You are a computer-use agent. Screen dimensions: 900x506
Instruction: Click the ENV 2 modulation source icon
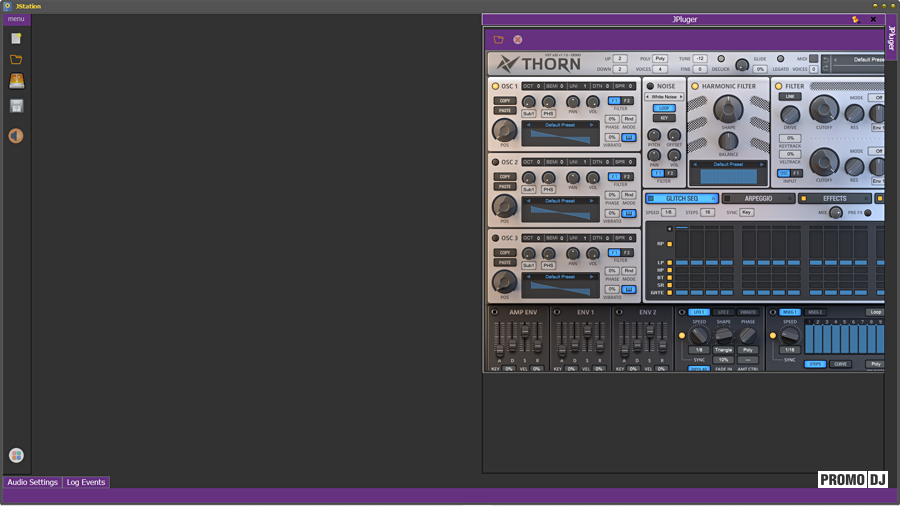pyautogui.click(x=619, y=312)
